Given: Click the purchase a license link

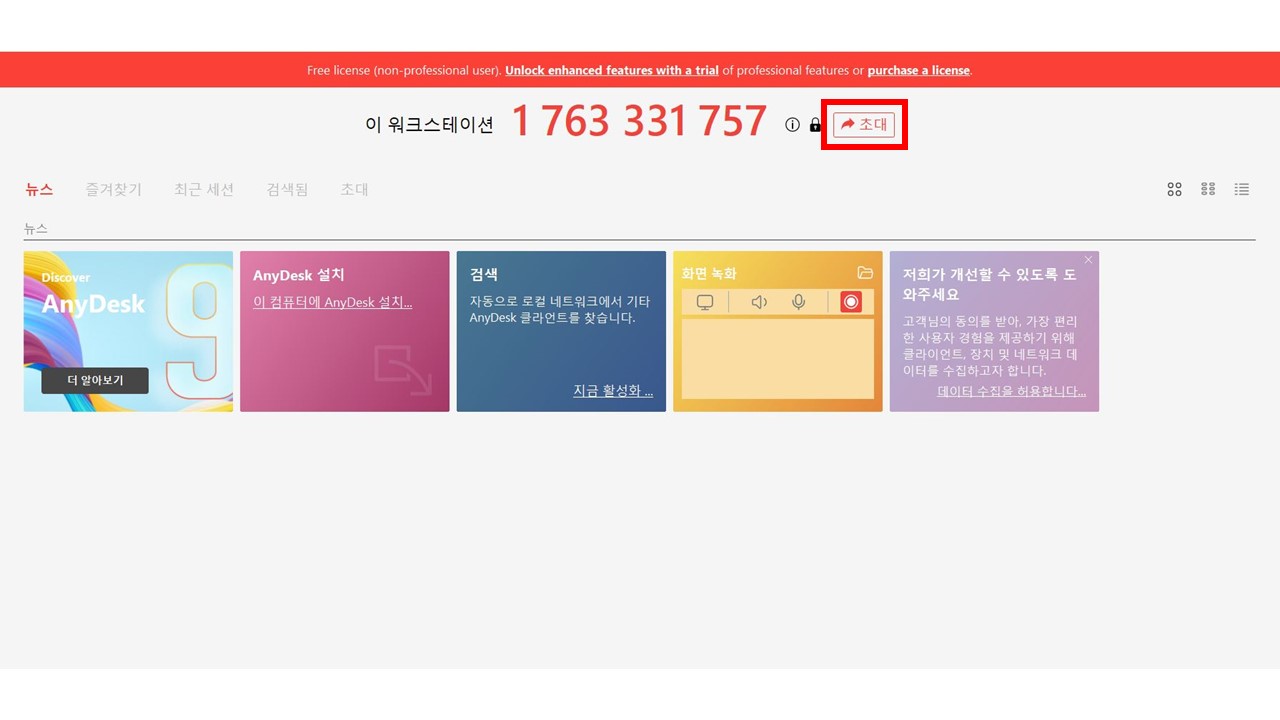Looking at the screenshot, I should tap(919, 70).
